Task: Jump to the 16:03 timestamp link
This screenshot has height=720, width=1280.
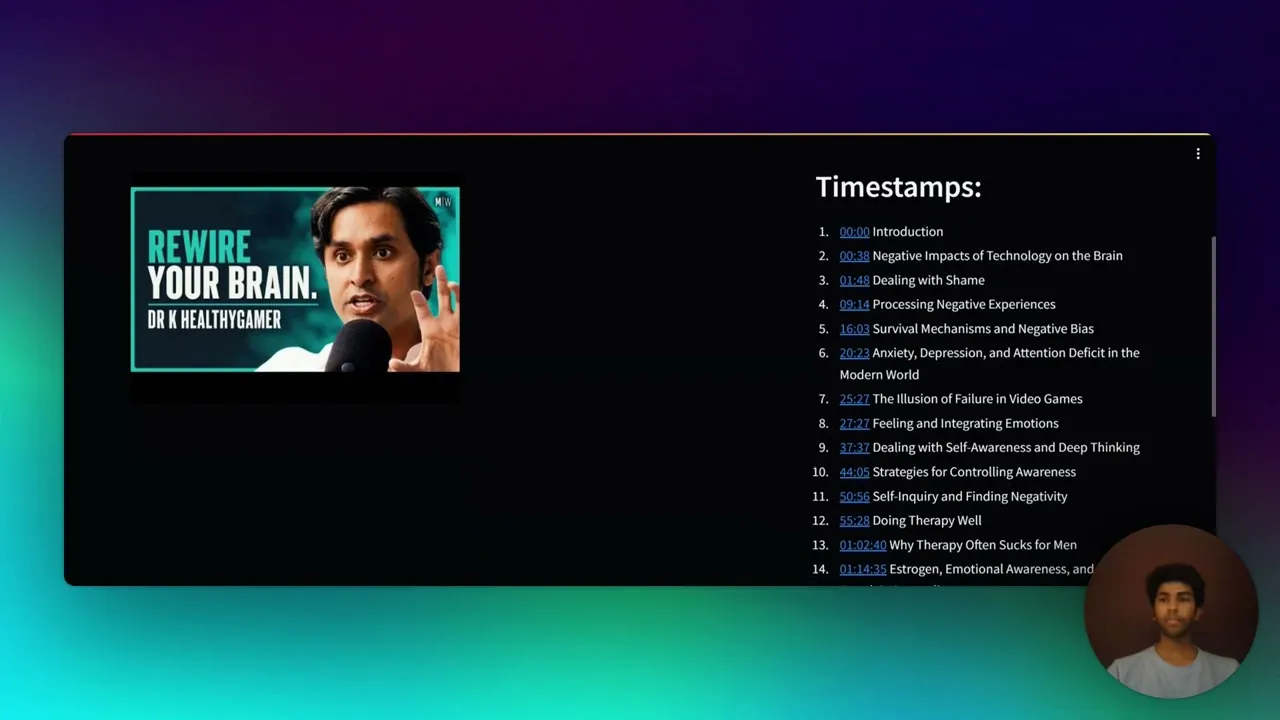Action: [854, 329]
